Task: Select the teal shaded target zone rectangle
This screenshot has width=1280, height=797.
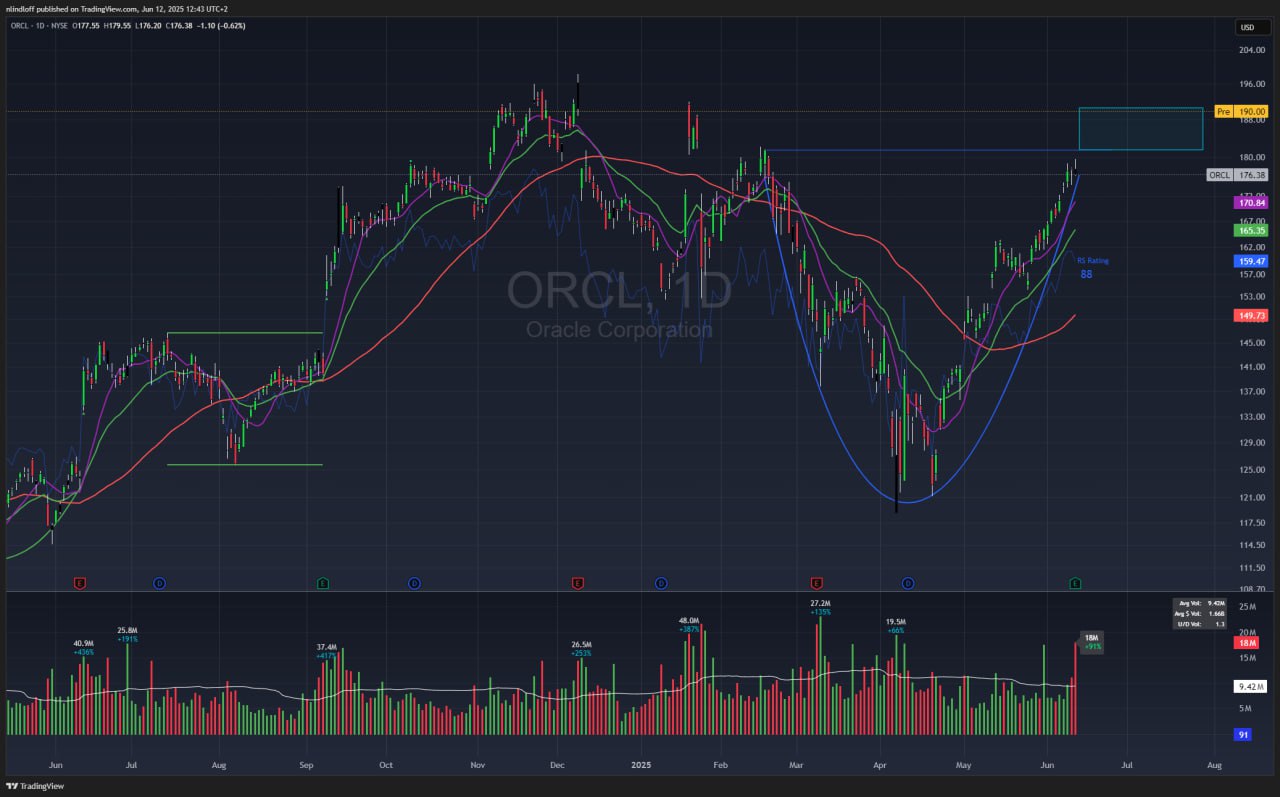Action: [x=1140, y=129]
